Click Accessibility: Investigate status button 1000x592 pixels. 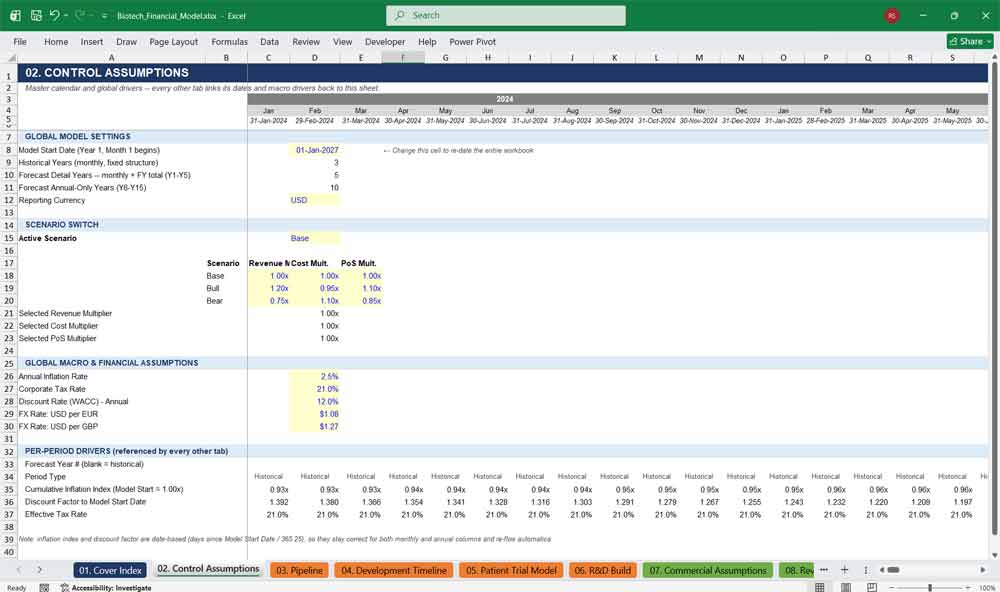tap(106, 588)
